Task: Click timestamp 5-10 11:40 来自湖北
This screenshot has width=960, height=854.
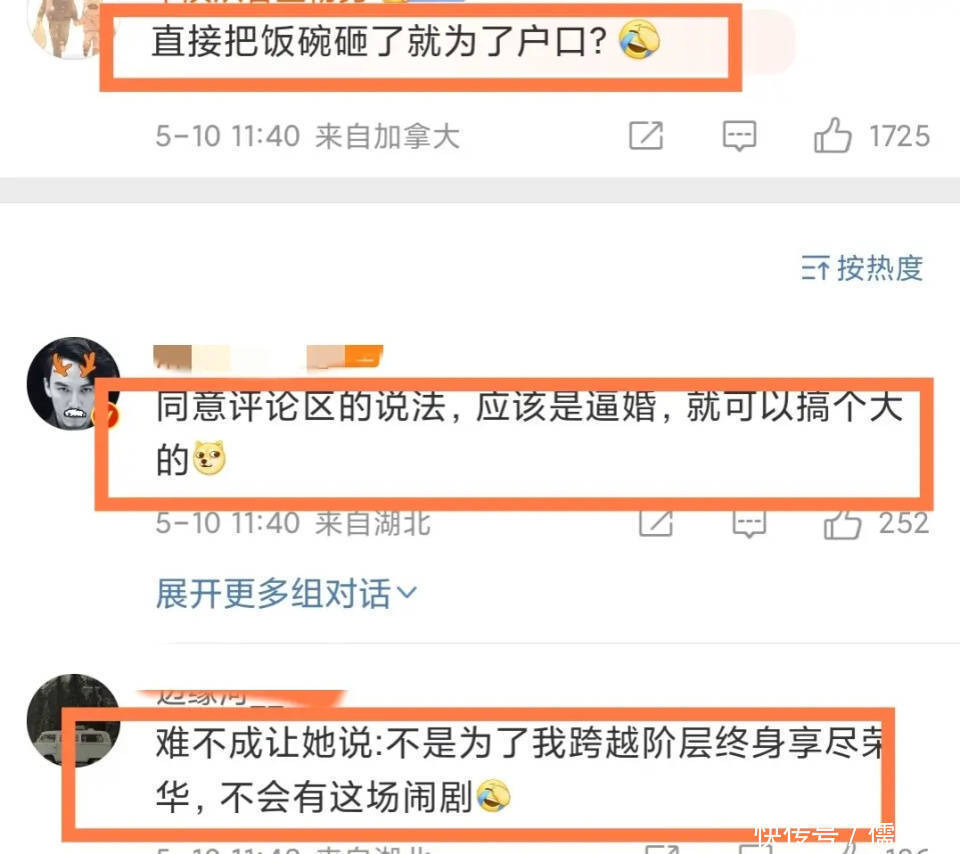Action: click(293, 524)
